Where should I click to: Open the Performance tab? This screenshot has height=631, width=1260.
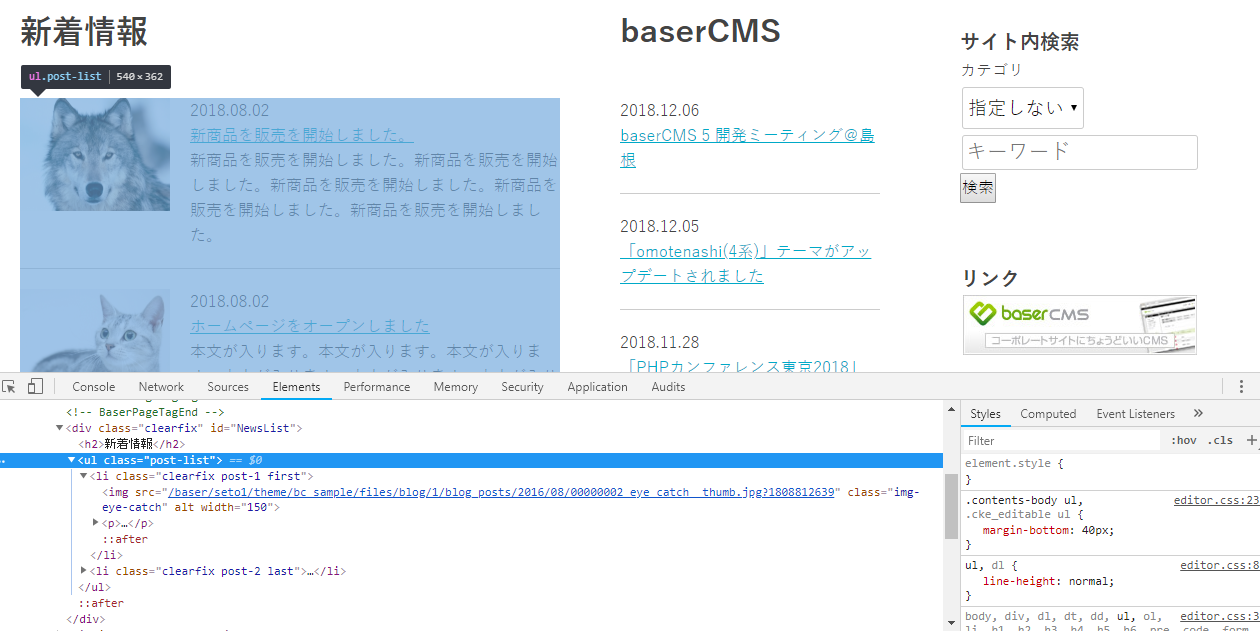pos(377,387)
